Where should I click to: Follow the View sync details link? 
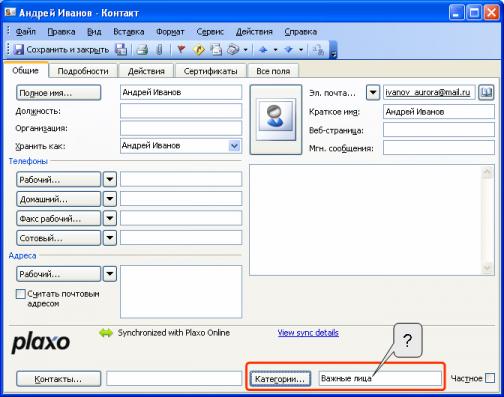[x=308, y=333]
